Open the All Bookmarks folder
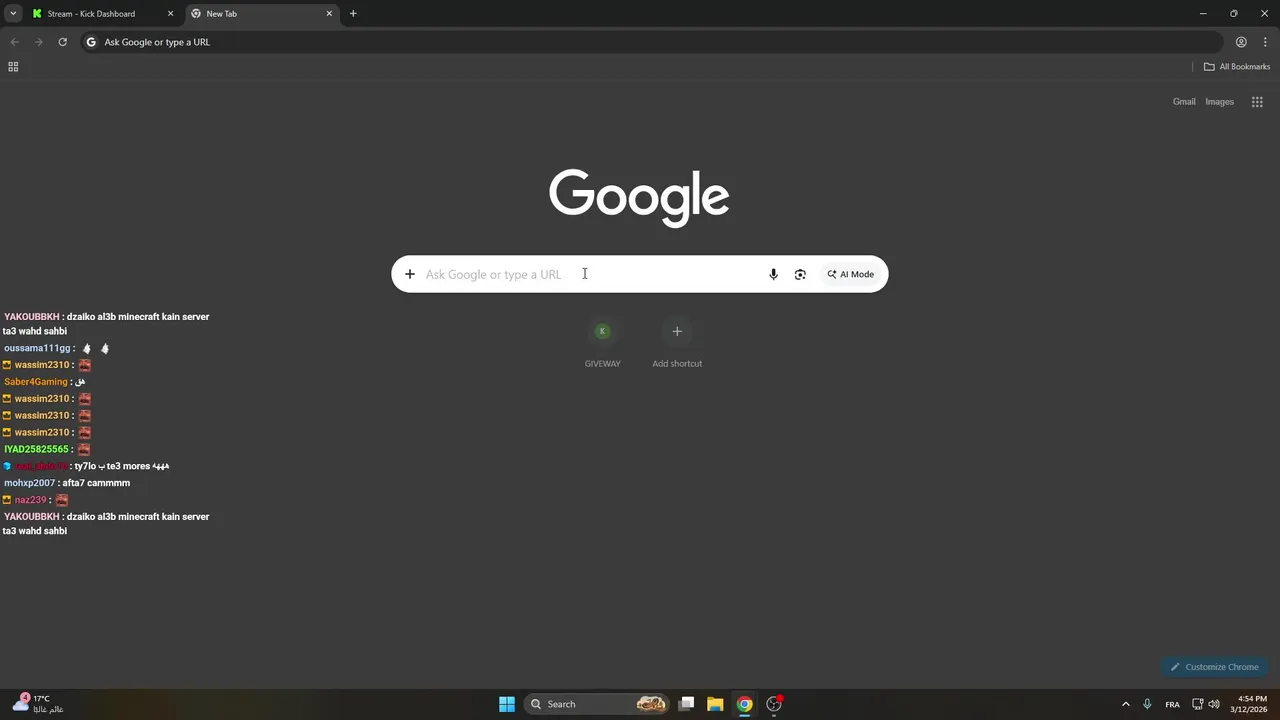Image resolution: width=1280 pixels, height=720 pixels. coord(1237,67)
